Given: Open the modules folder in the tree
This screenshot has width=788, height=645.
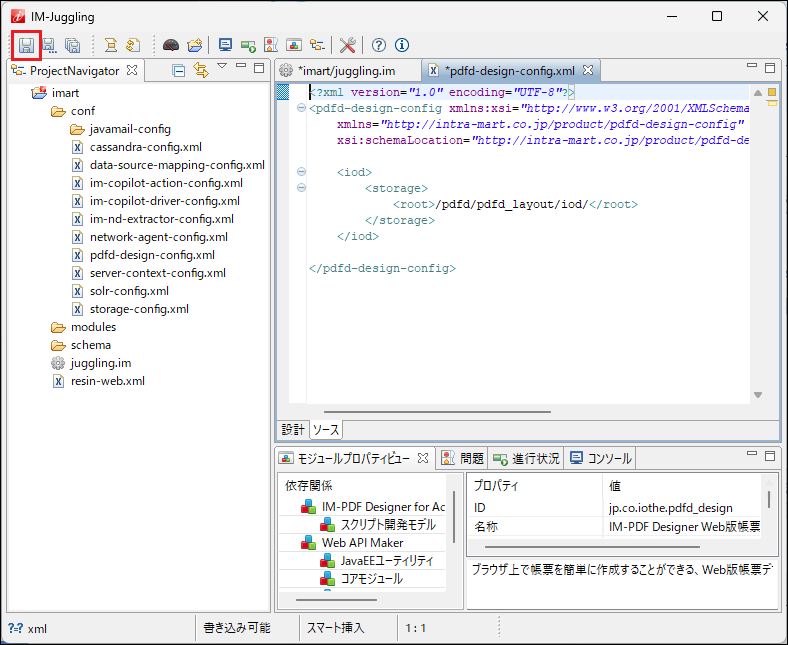Looking at the screenshot, I should (x=93, y=327).
